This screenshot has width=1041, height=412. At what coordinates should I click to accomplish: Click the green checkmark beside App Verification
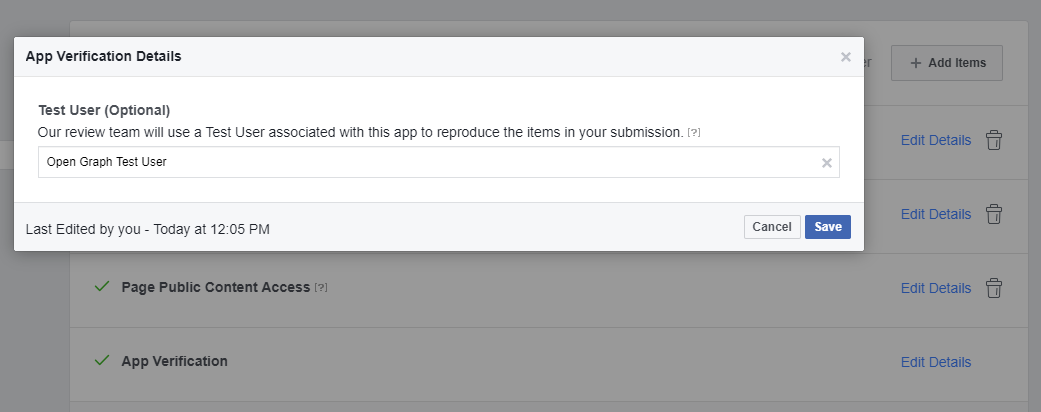(x=101, y=361)
